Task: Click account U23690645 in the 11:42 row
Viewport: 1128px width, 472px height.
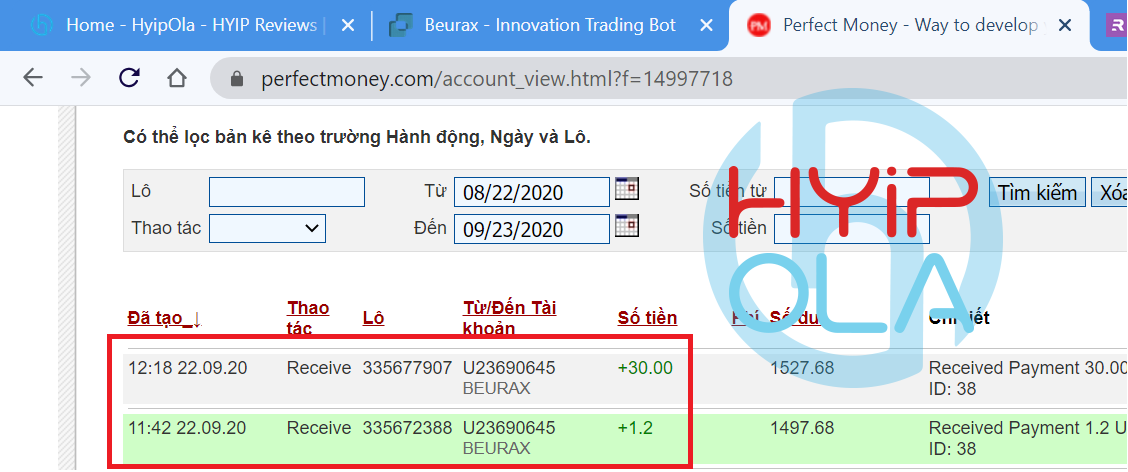Action: click(509, 428)
